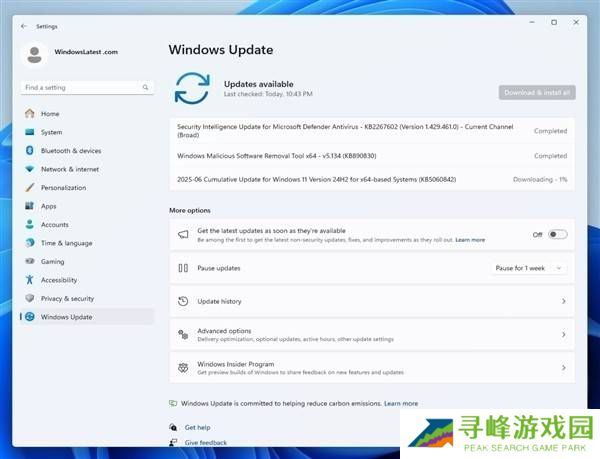Open the Get help link
Image resolution: width=600 pixels, height=459 pixels.
(x=197, y=428)
